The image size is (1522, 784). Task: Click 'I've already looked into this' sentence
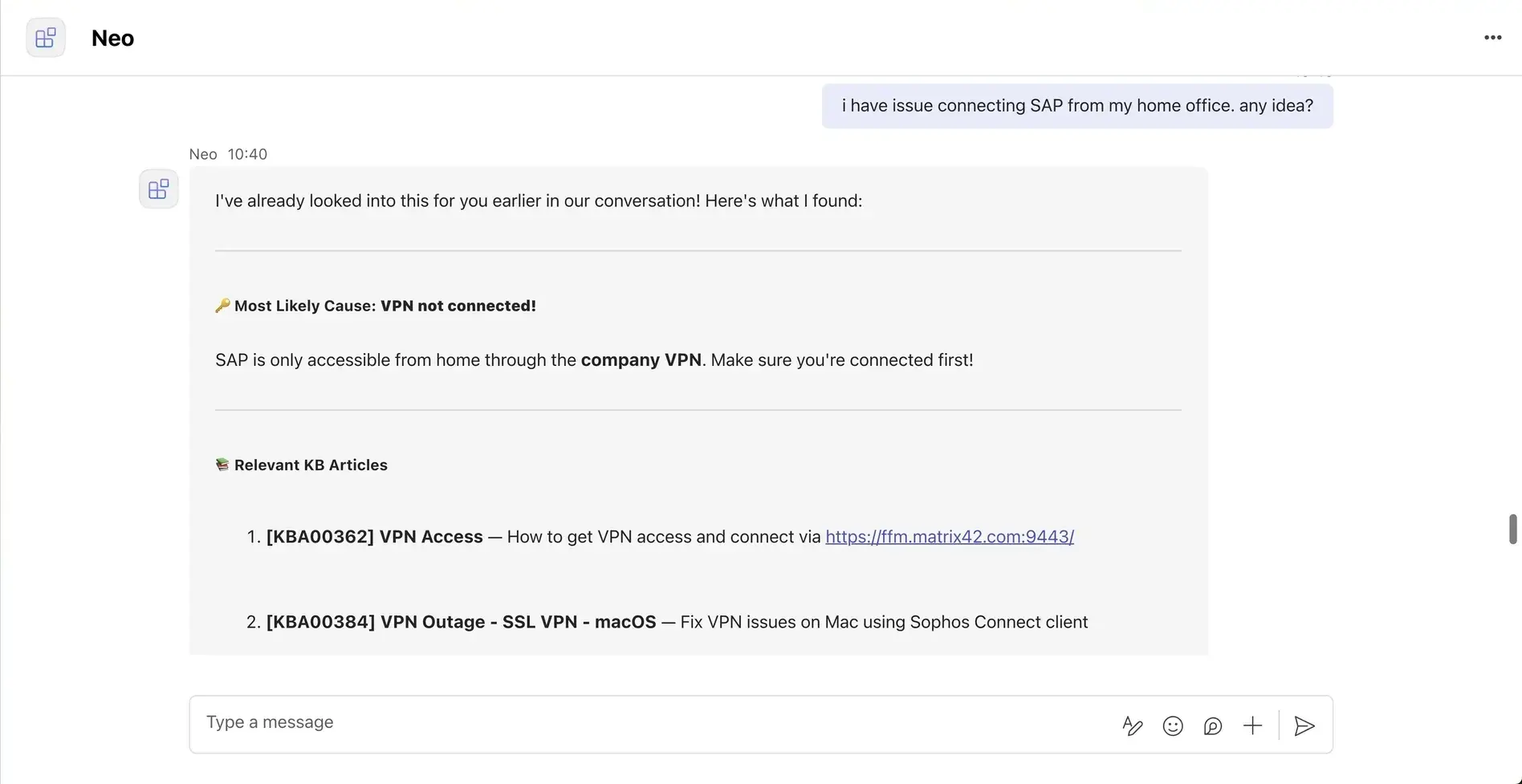pos(539,201)
